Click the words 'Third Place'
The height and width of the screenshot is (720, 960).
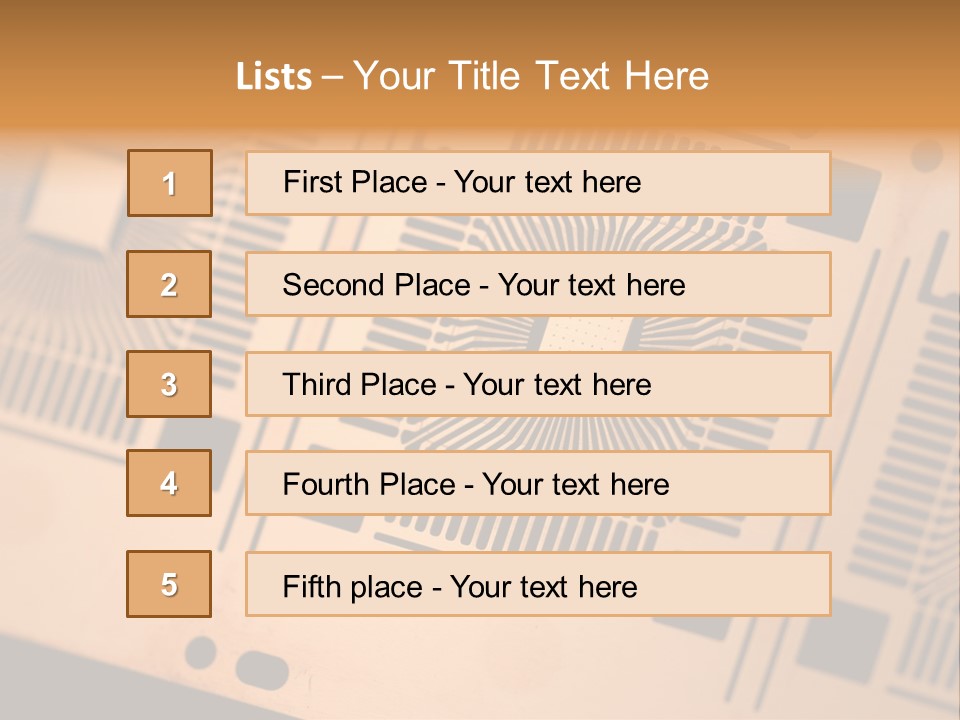[359, 385]
